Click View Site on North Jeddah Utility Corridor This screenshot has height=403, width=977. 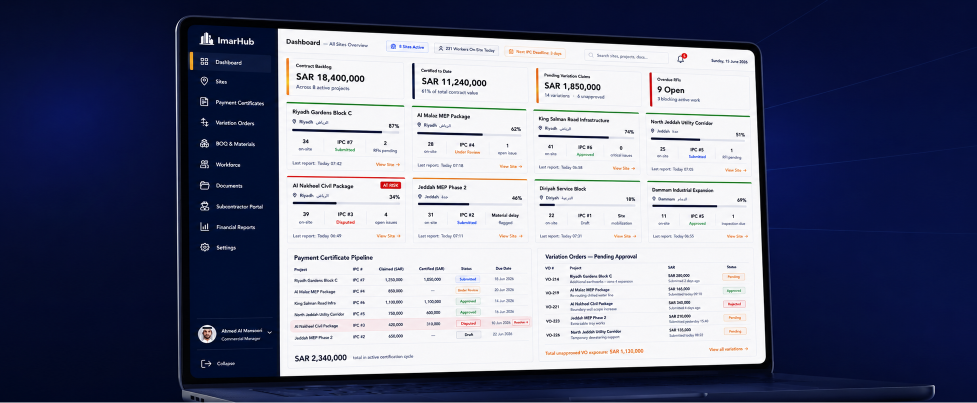[x=735, y=170]
